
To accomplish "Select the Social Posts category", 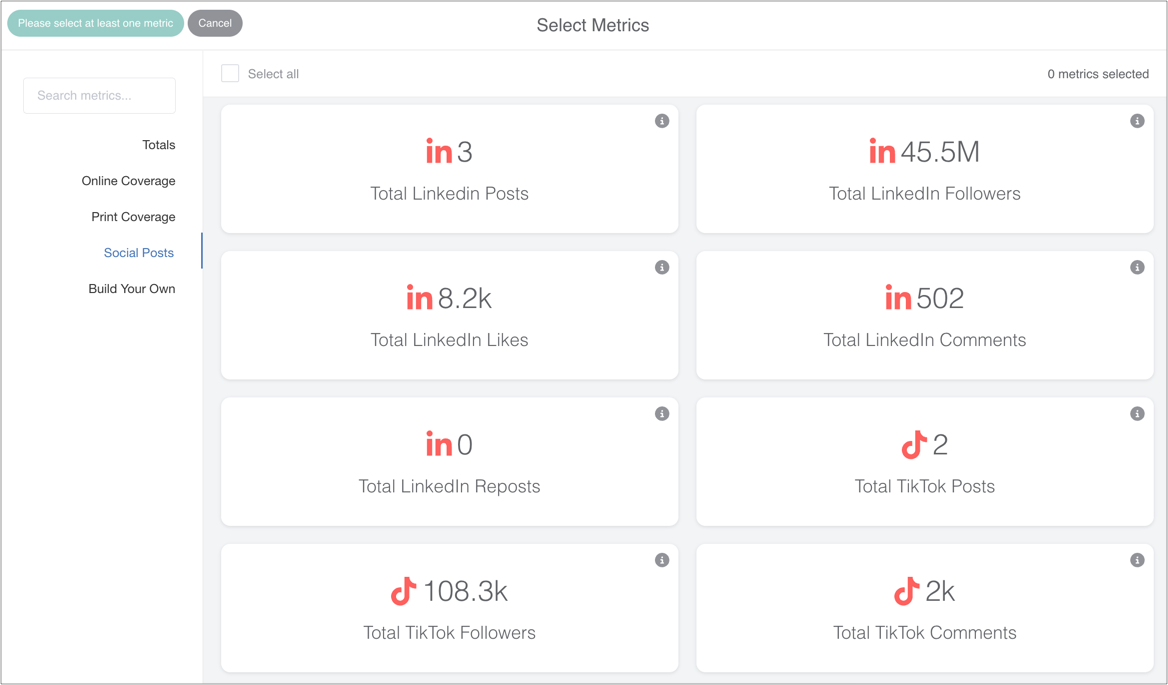I will pyautogui.click(x=138, y=253).
